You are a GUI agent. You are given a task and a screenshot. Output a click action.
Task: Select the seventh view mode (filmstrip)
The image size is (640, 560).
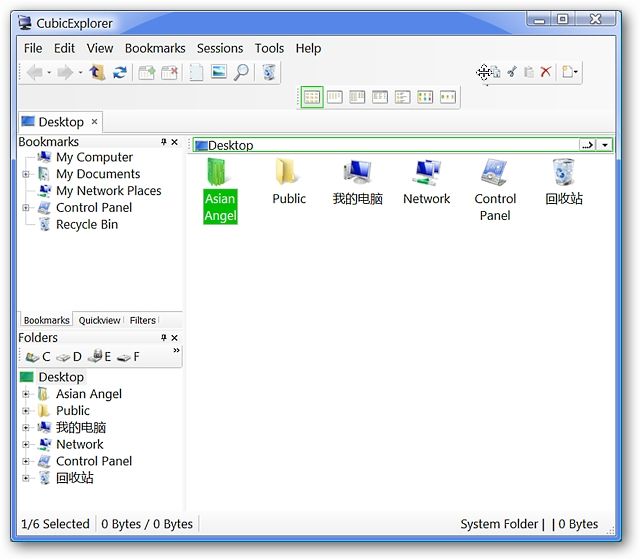click(x=448, y=97)
